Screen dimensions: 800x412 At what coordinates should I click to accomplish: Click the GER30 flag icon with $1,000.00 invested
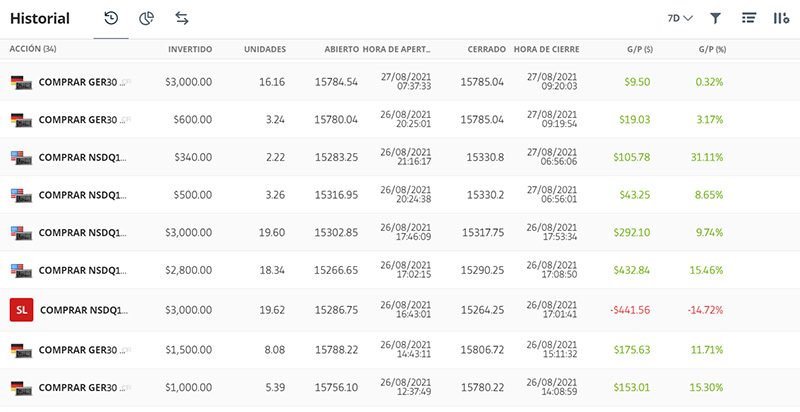pos(21,388)
